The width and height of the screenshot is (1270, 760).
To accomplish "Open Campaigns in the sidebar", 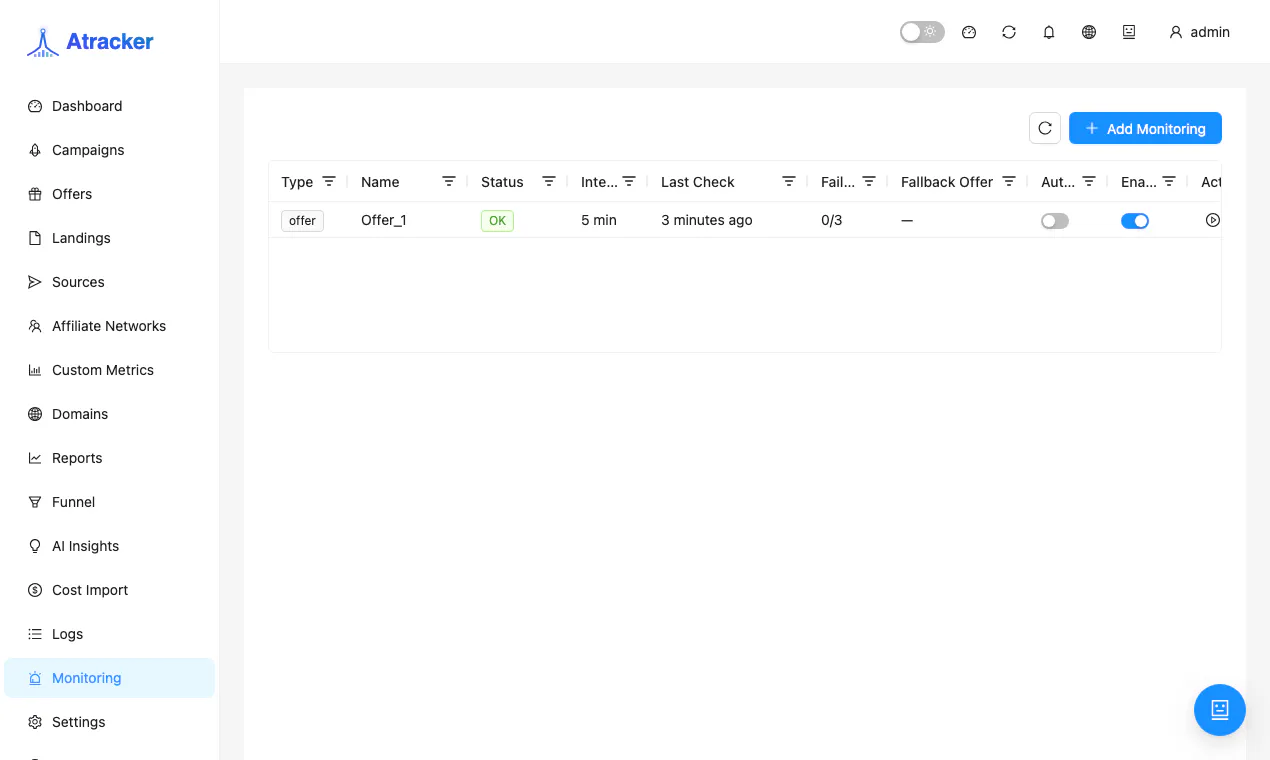I will tap(110, 150).
